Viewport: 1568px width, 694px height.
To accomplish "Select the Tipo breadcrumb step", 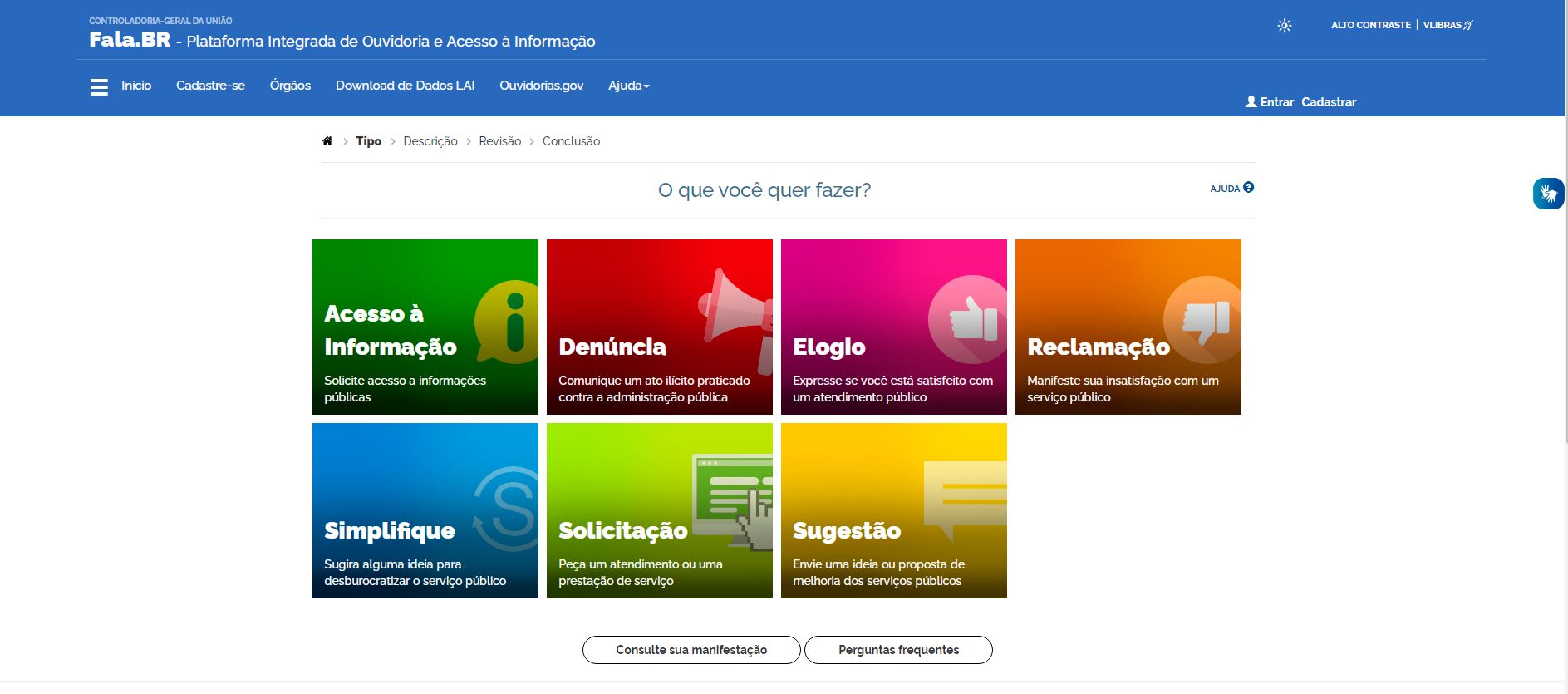I will [x=368, y=141].
